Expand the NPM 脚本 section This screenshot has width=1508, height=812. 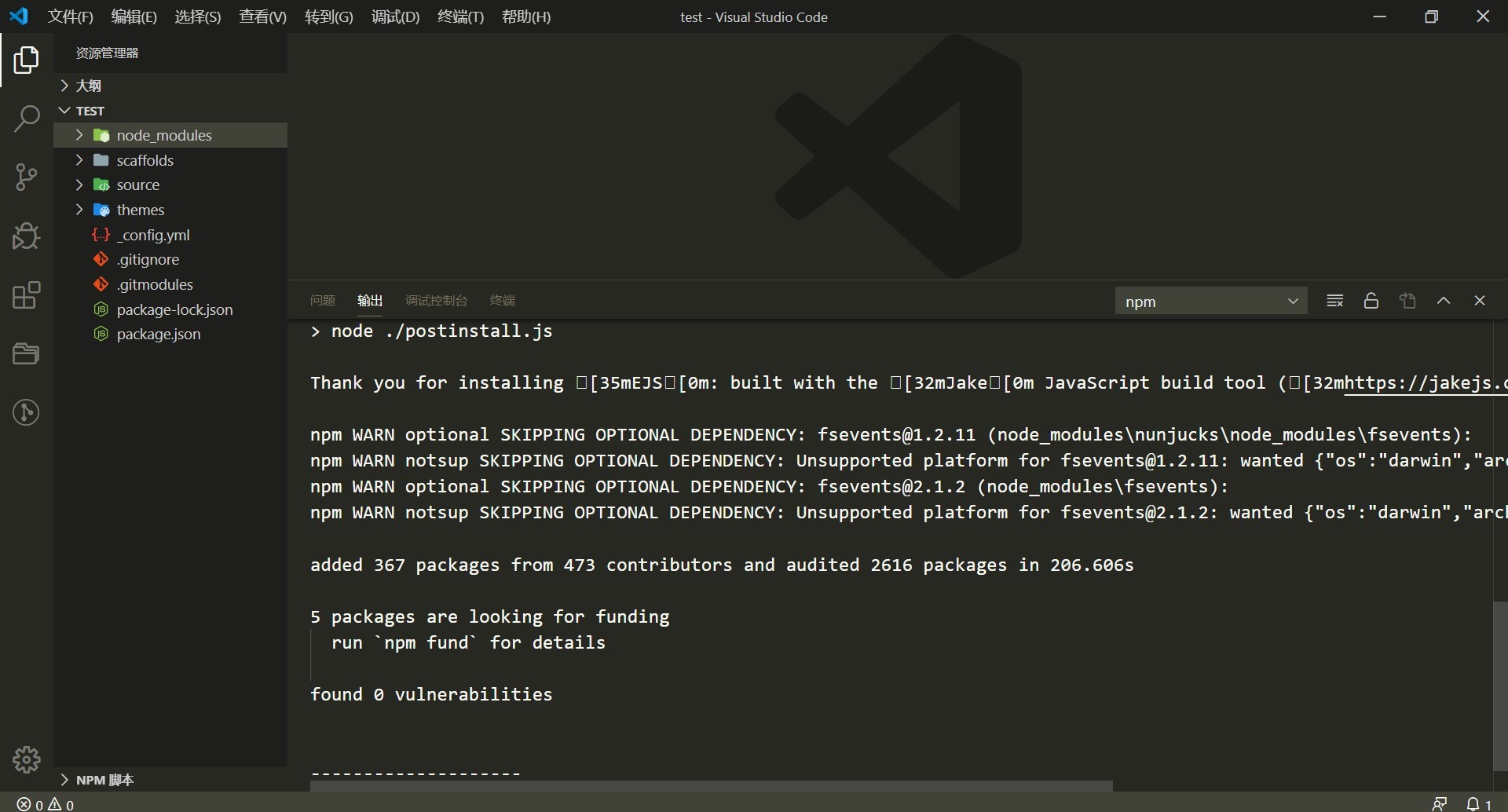coord(170,780)
